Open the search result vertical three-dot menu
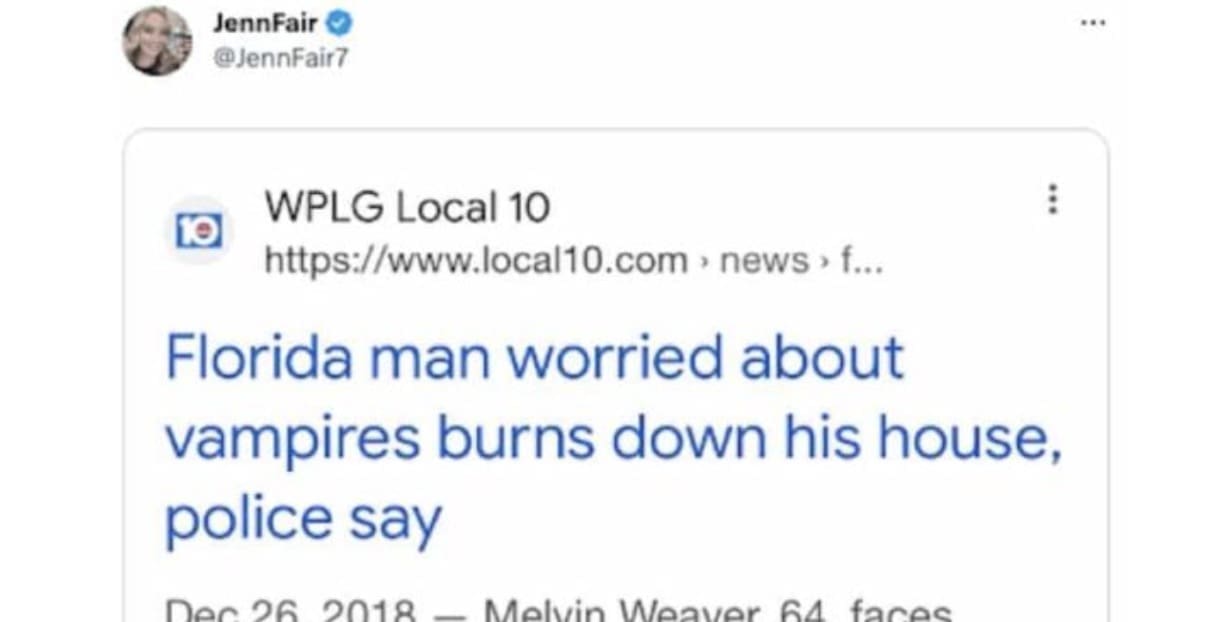1224x622 pixels. 1052,199
